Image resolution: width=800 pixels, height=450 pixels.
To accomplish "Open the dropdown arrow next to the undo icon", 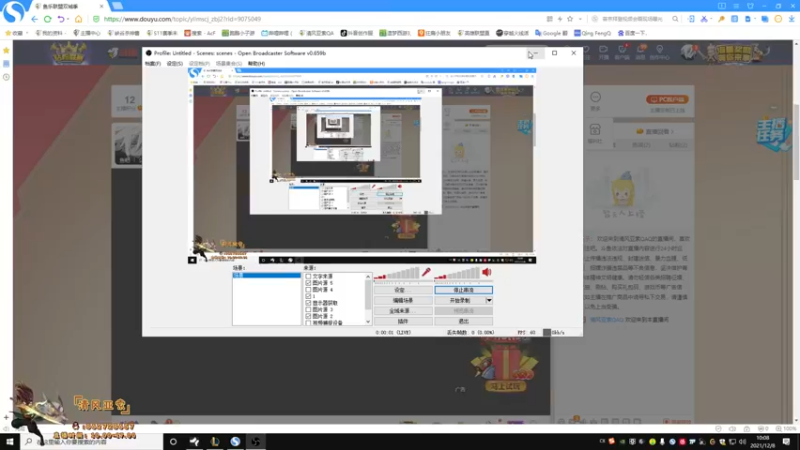I will (x=68, y=19).
